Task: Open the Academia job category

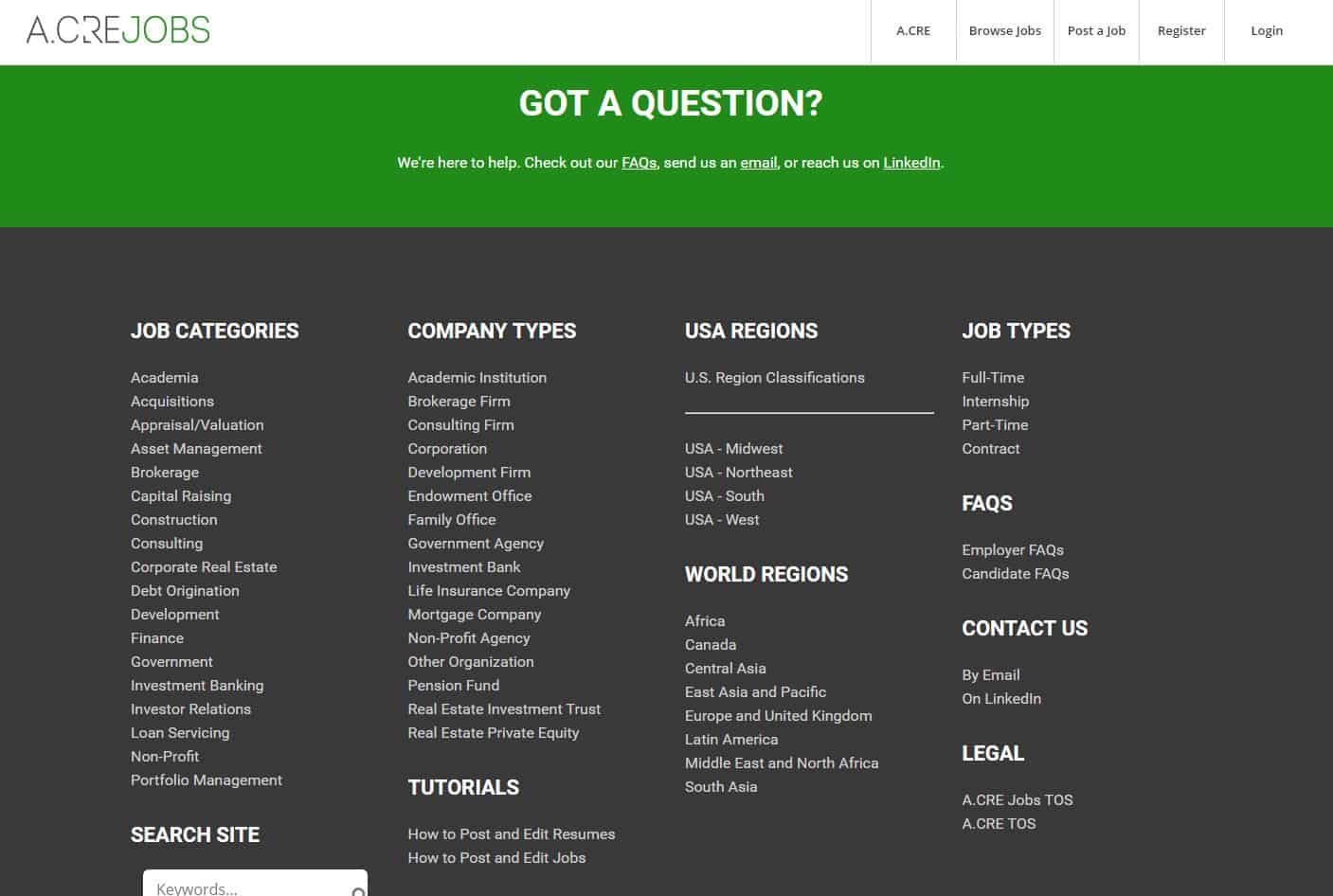Action: (165, 378)
